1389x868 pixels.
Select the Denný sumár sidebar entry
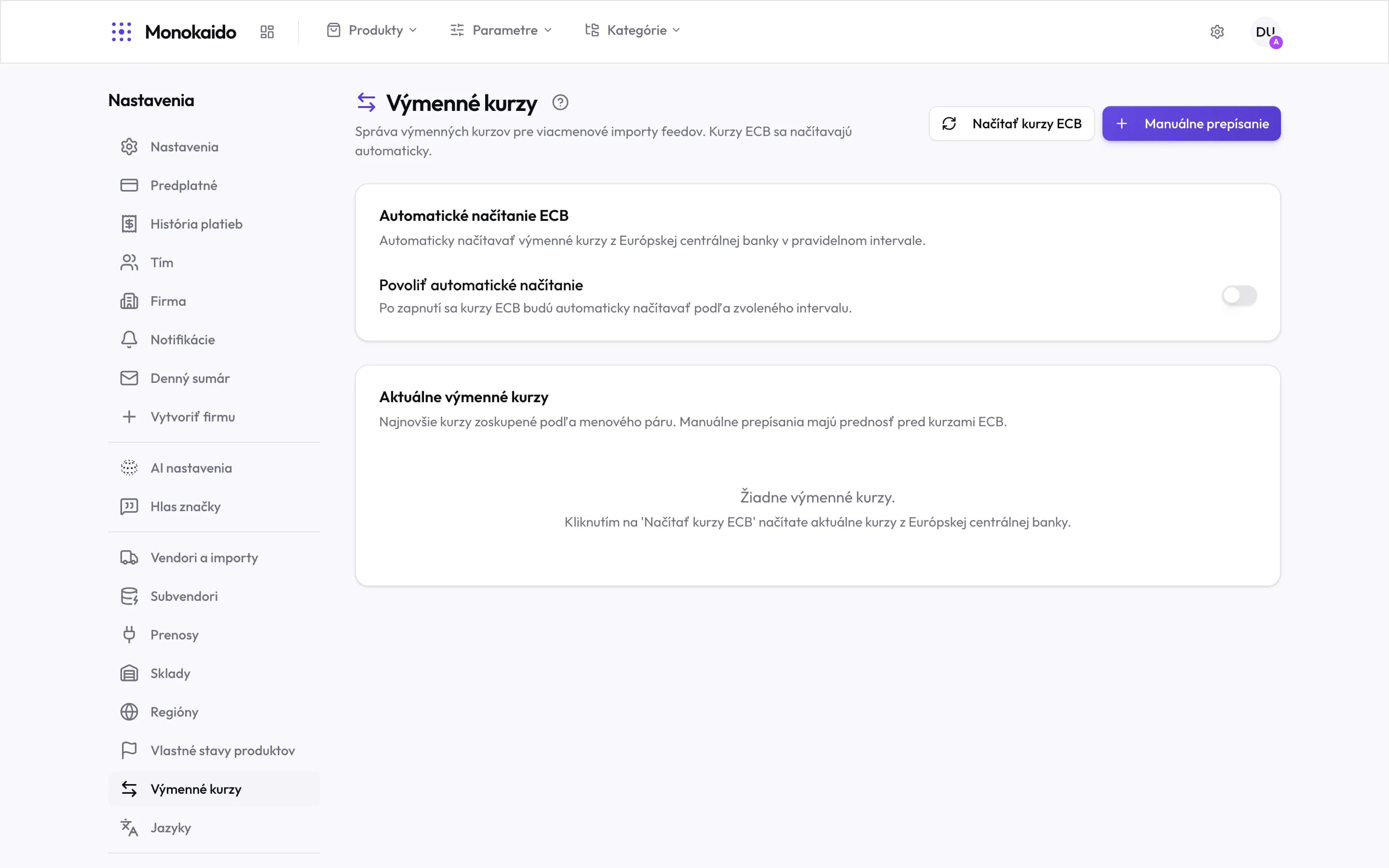pos(214,379)
